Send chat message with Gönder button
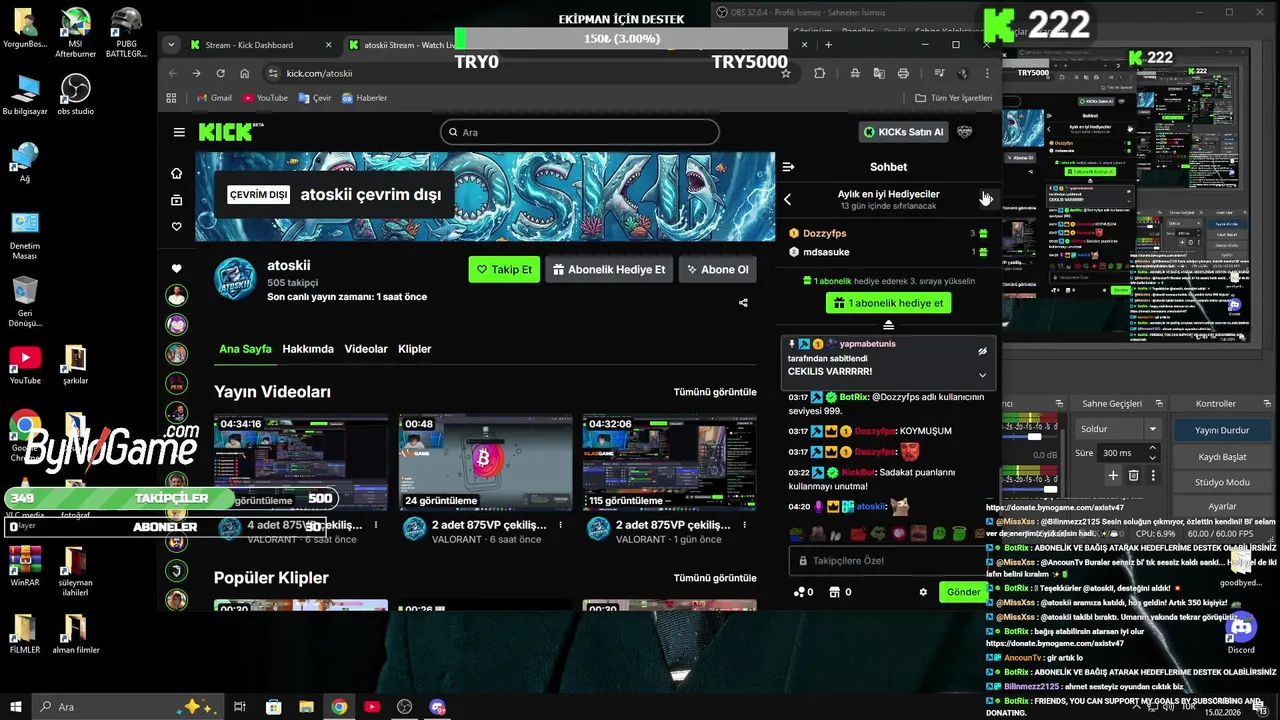This screenshot has width=1280, height=720. (x=963, y=592)
